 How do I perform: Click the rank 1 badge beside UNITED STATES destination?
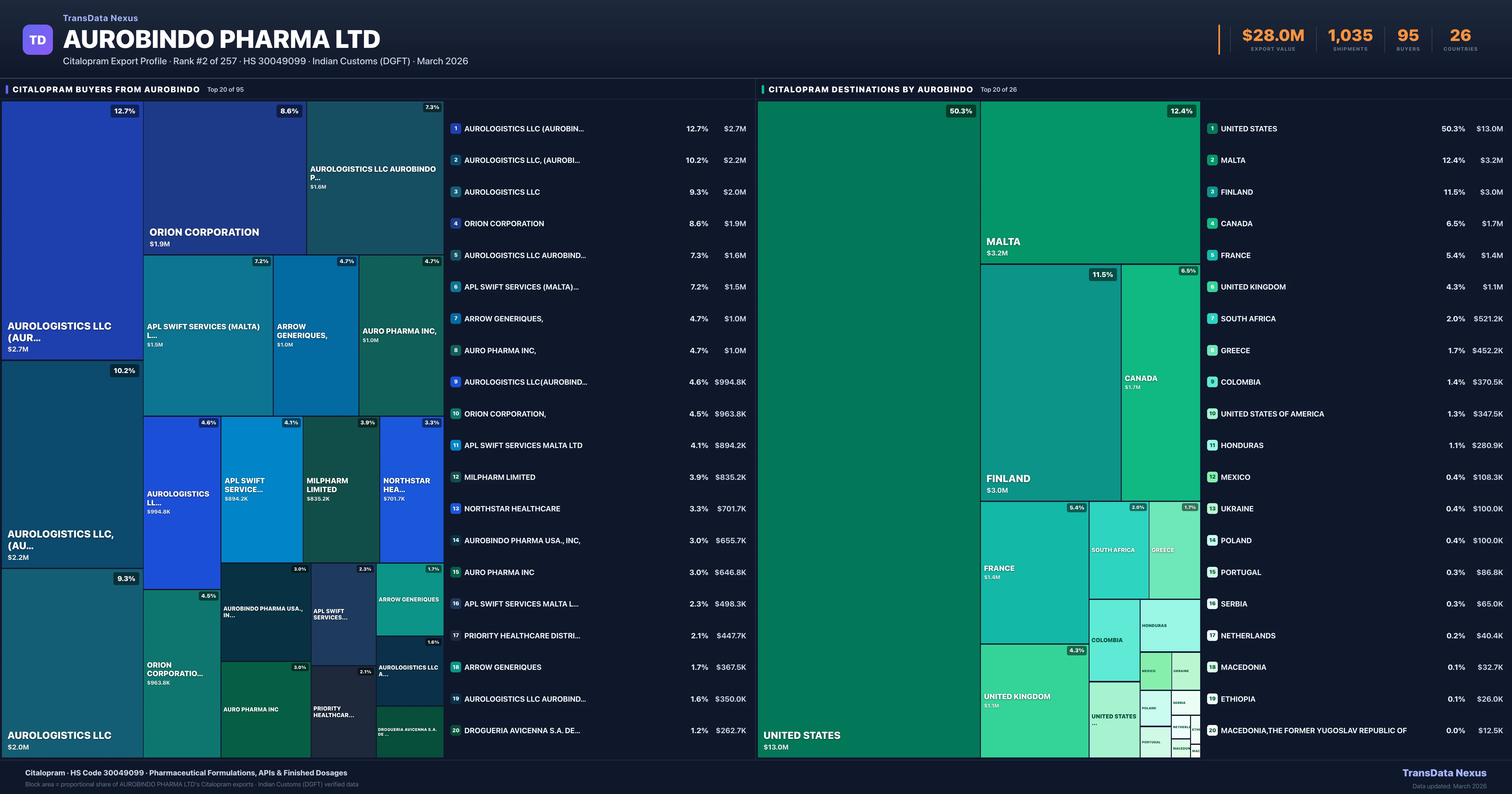pos(1213,128)
